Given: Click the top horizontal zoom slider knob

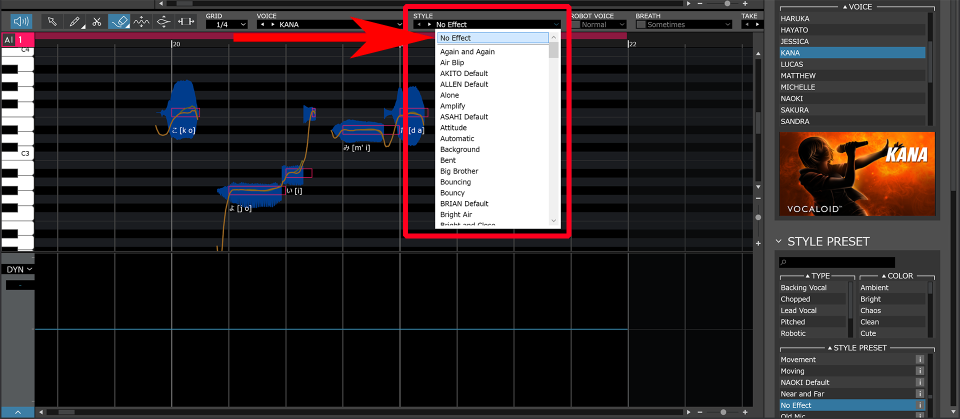Looking at the screenshot, I should tap(727, 3).
